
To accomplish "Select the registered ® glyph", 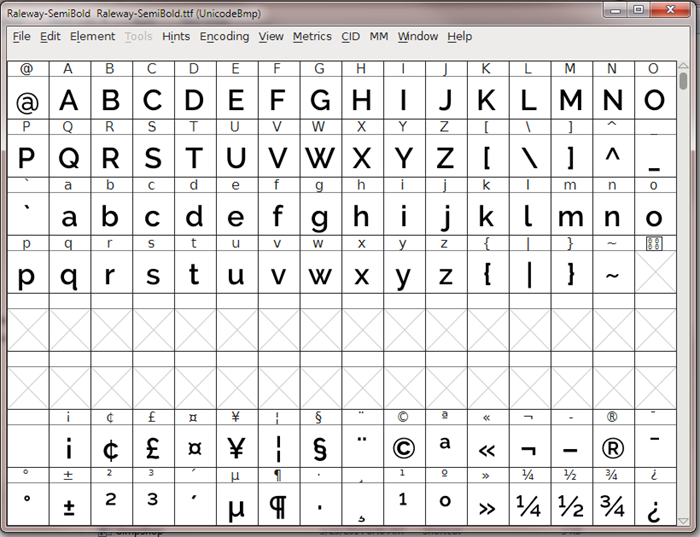I will [x=614, y=446].
